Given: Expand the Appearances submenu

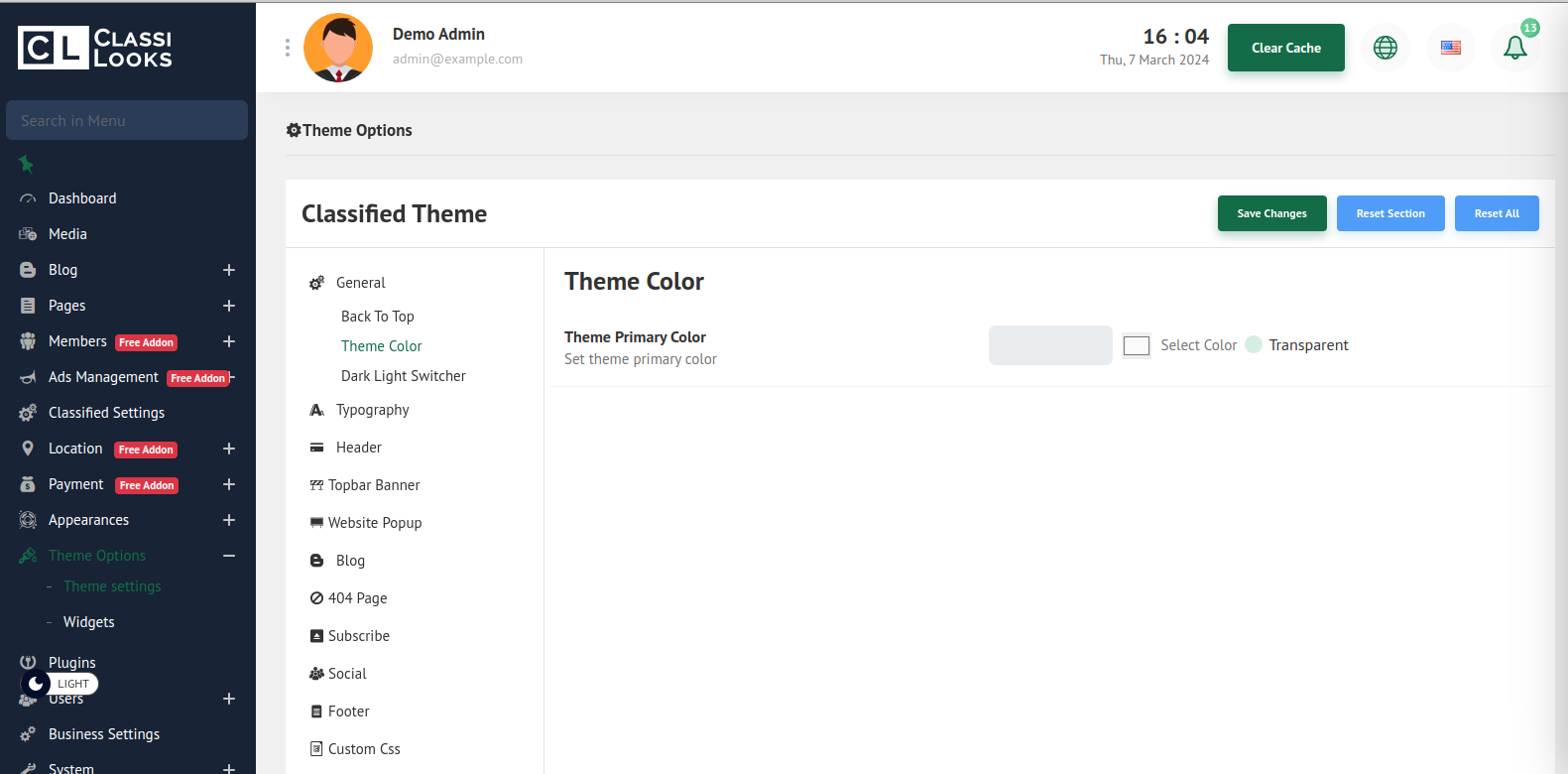Looking at the screenshot, I should click(x=229, y=520).
